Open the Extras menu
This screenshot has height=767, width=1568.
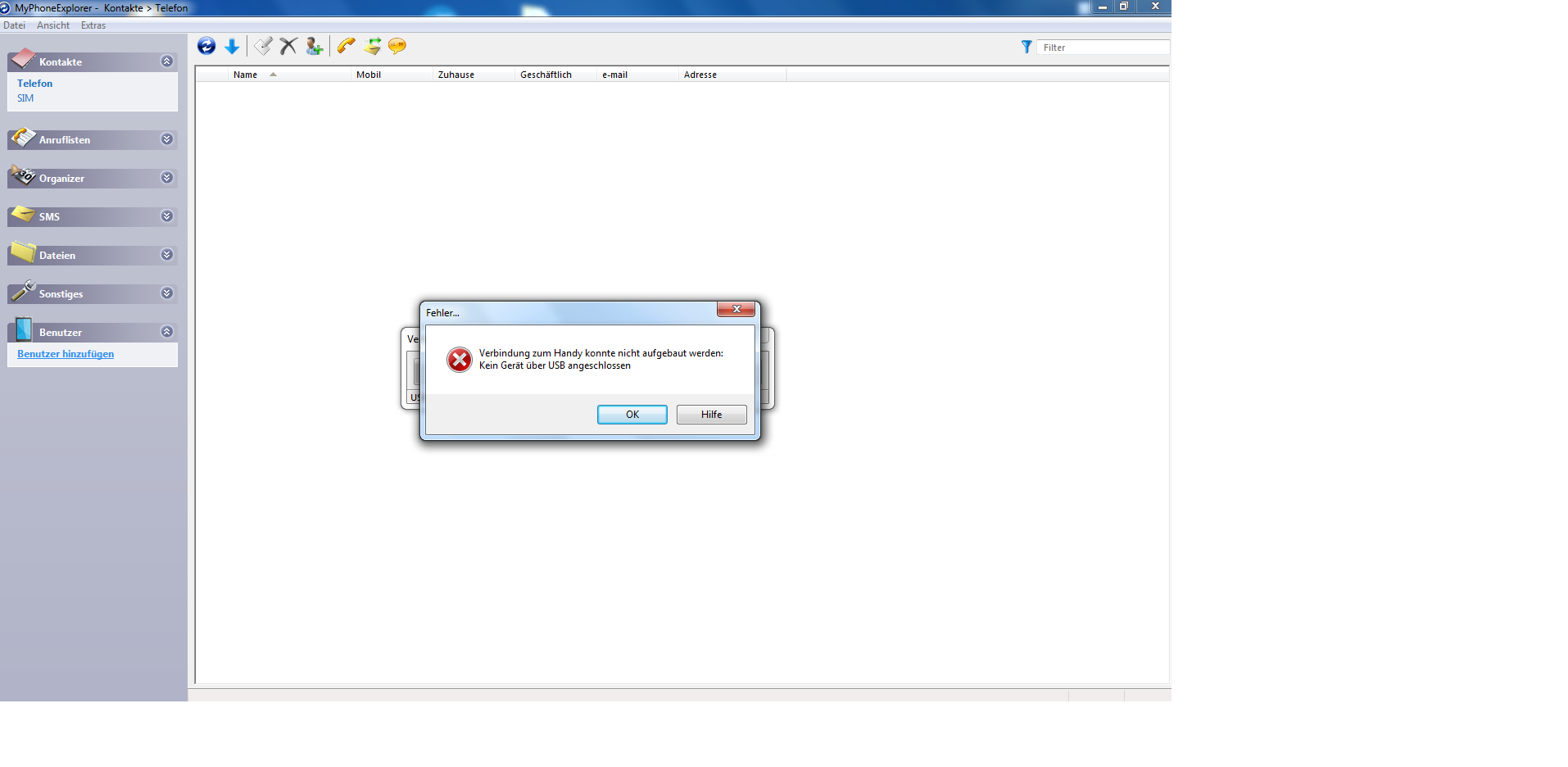[x=93, y=25]
